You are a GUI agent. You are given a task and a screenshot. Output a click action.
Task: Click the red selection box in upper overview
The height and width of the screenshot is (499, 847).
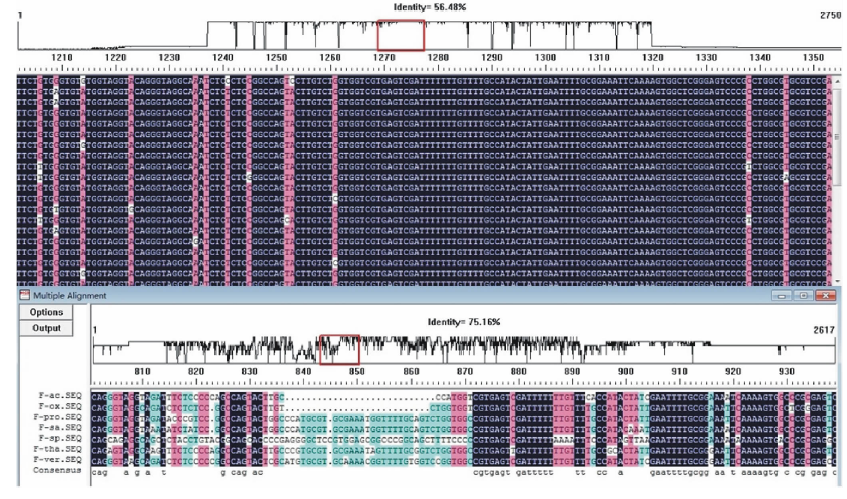(x=401, y=35)
